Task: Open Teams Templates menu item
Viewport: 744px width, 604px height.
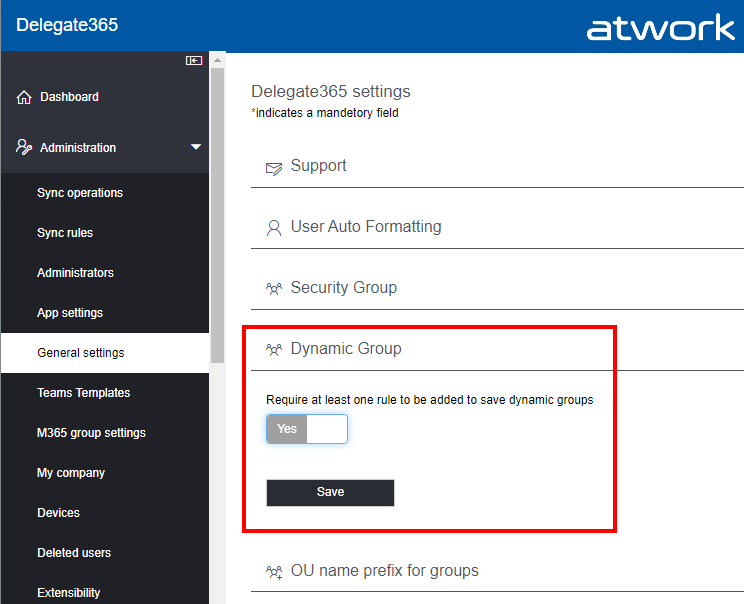Action: click(84, 393)
